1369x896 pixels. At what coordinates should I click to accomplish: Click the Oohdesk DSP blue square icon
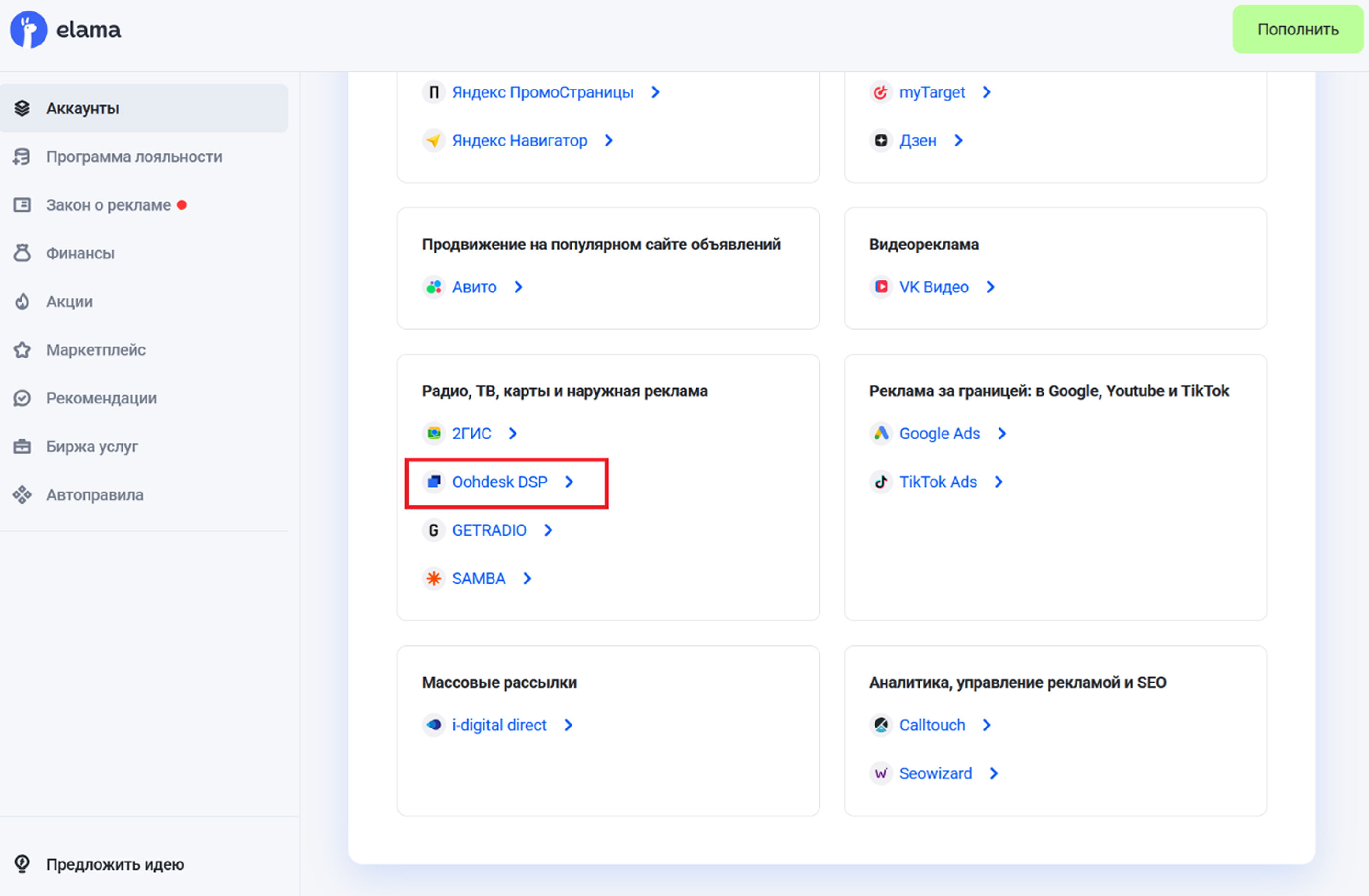(434, 482)
